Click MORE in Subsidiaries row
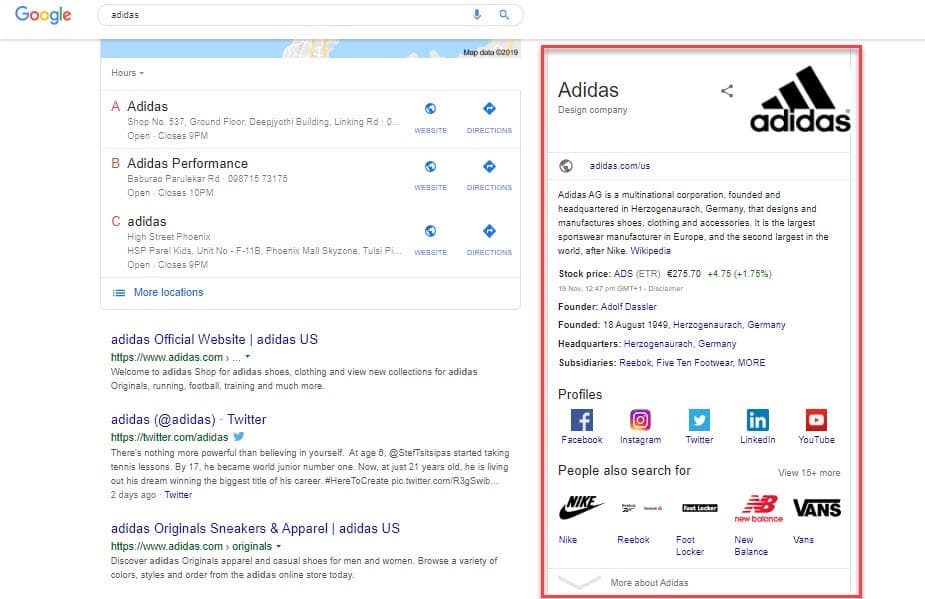The height and width of the screenshot is (599, 925). coord(752,362)
